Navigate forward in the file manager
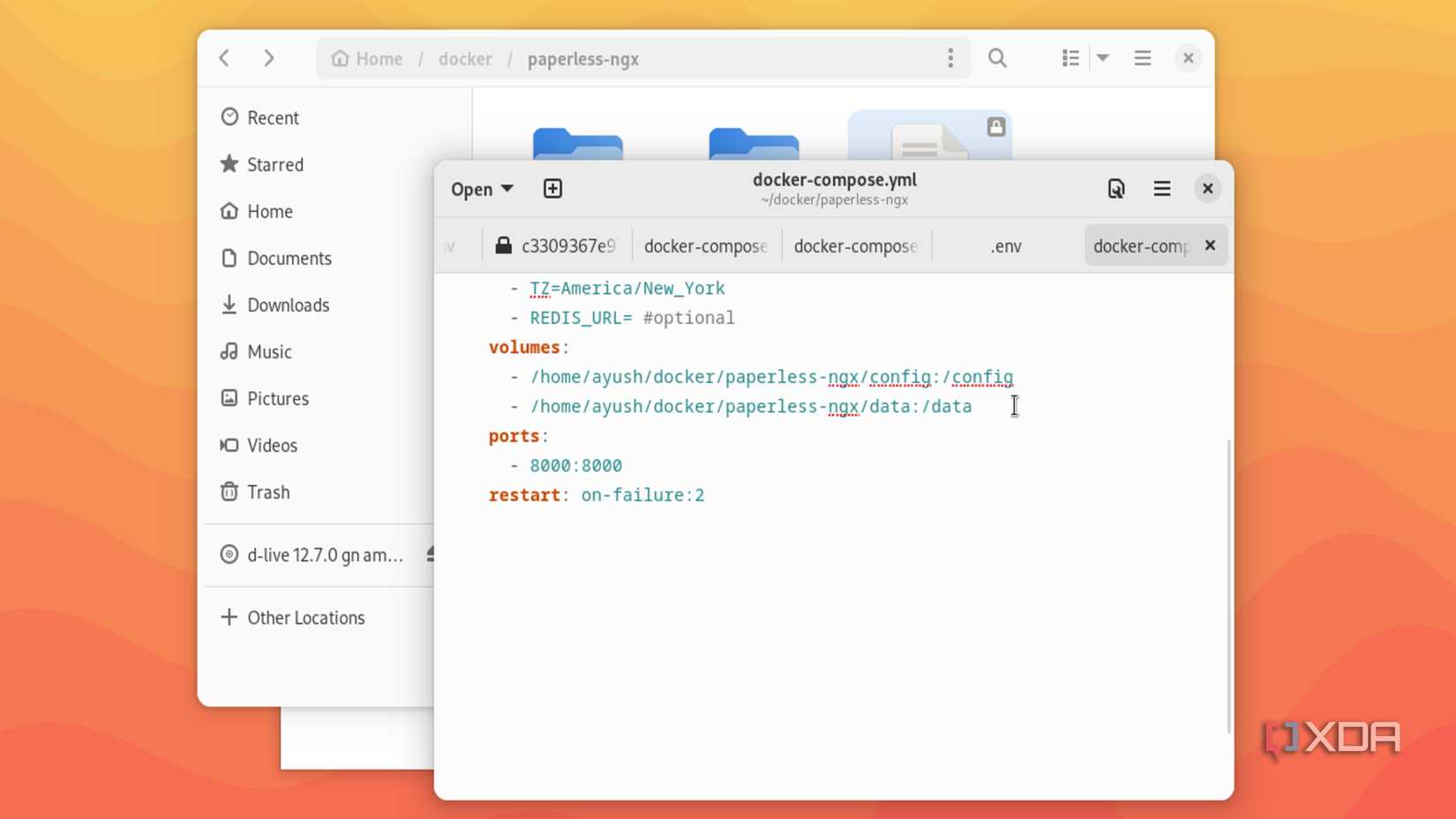 (269, 58)
